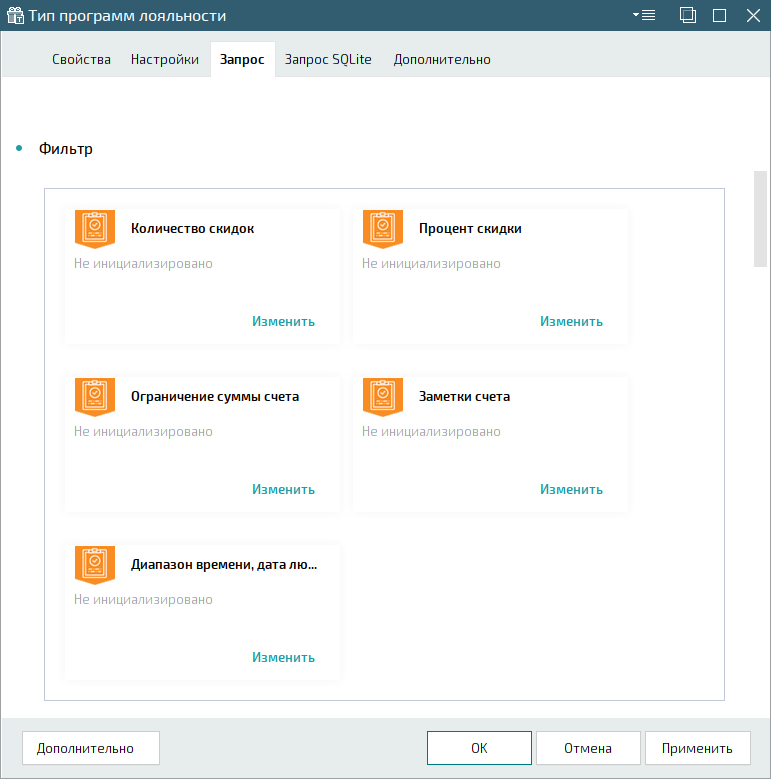This screenshot has width=771, height=779.
Task: Click Не инициализировано under Процент скидки
Action: (x=431, y=263)
